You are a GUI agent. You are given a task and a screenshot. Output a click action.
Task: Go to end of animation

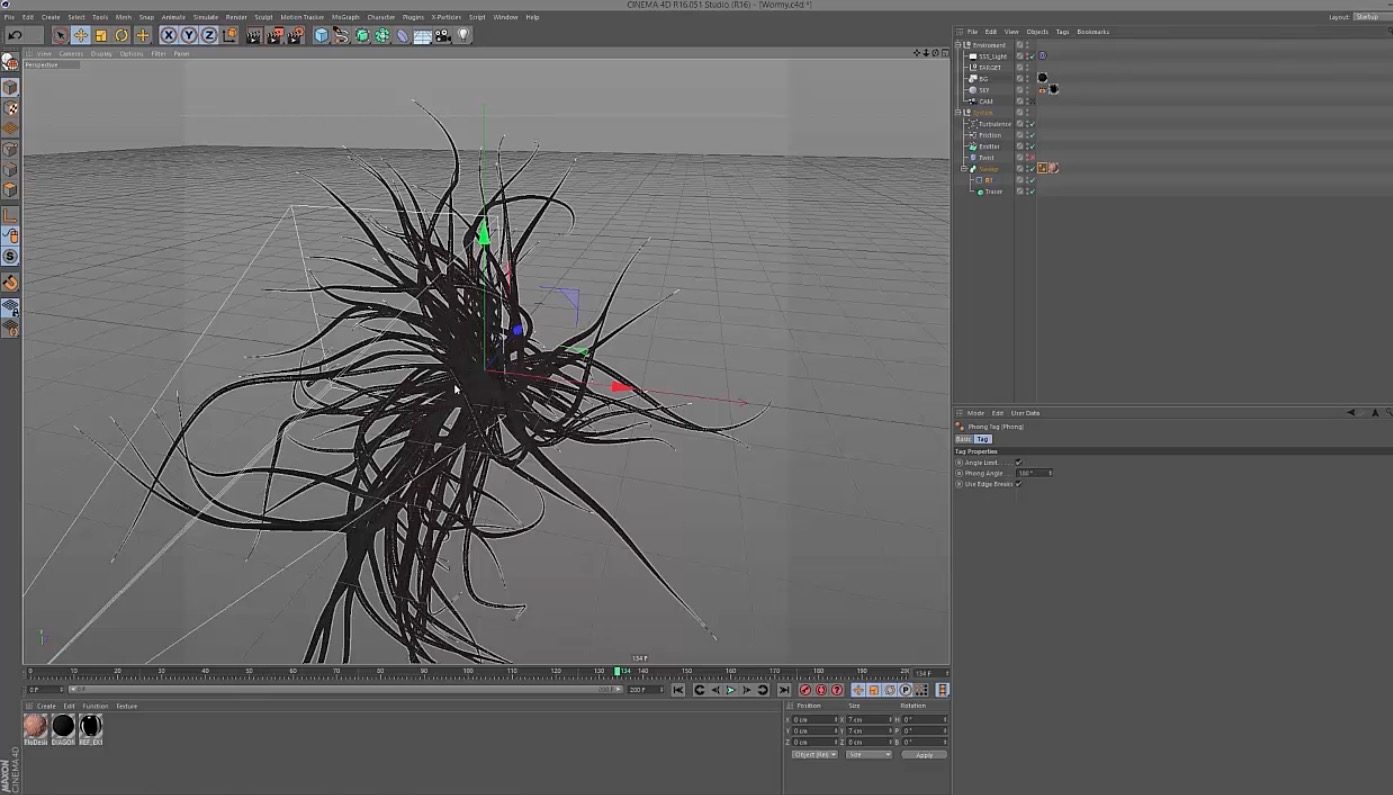tap(784, 690)
